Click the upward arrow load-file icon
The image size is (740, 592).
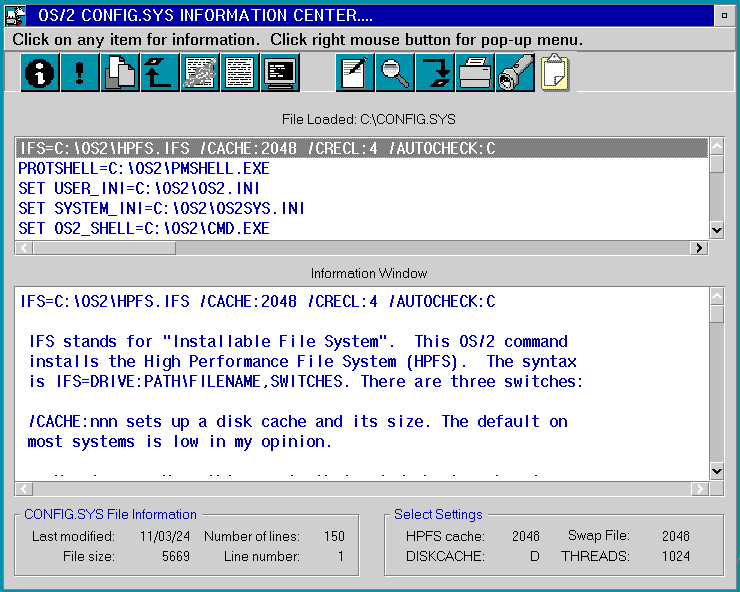pos(160,73)
